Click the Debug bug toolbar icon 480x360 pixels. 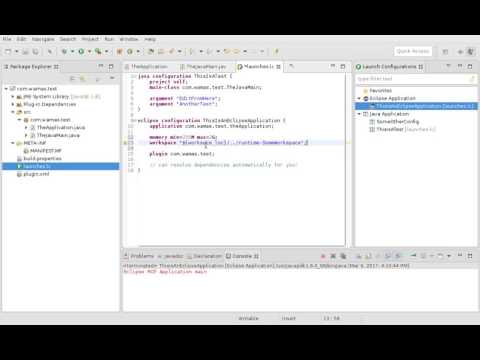click(x=64, y=52)
